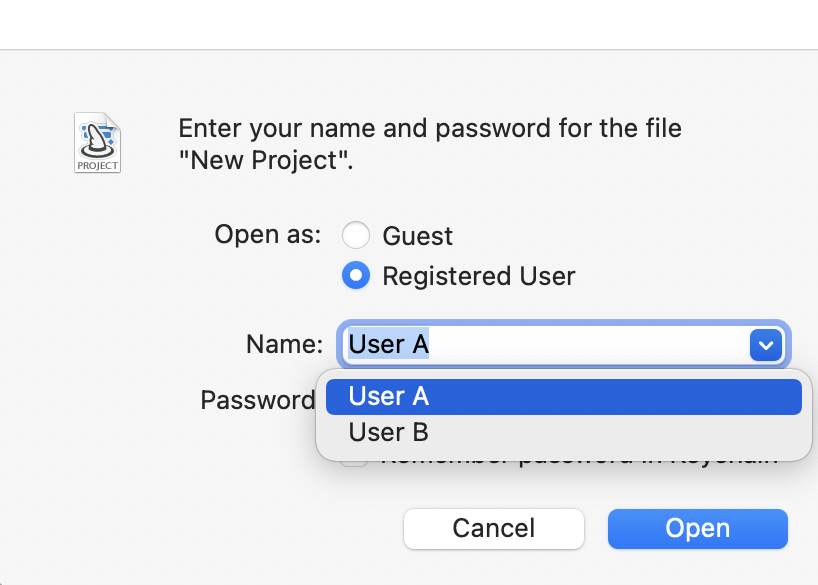Choose 'User B' from the dropdown list

(563, 432)
